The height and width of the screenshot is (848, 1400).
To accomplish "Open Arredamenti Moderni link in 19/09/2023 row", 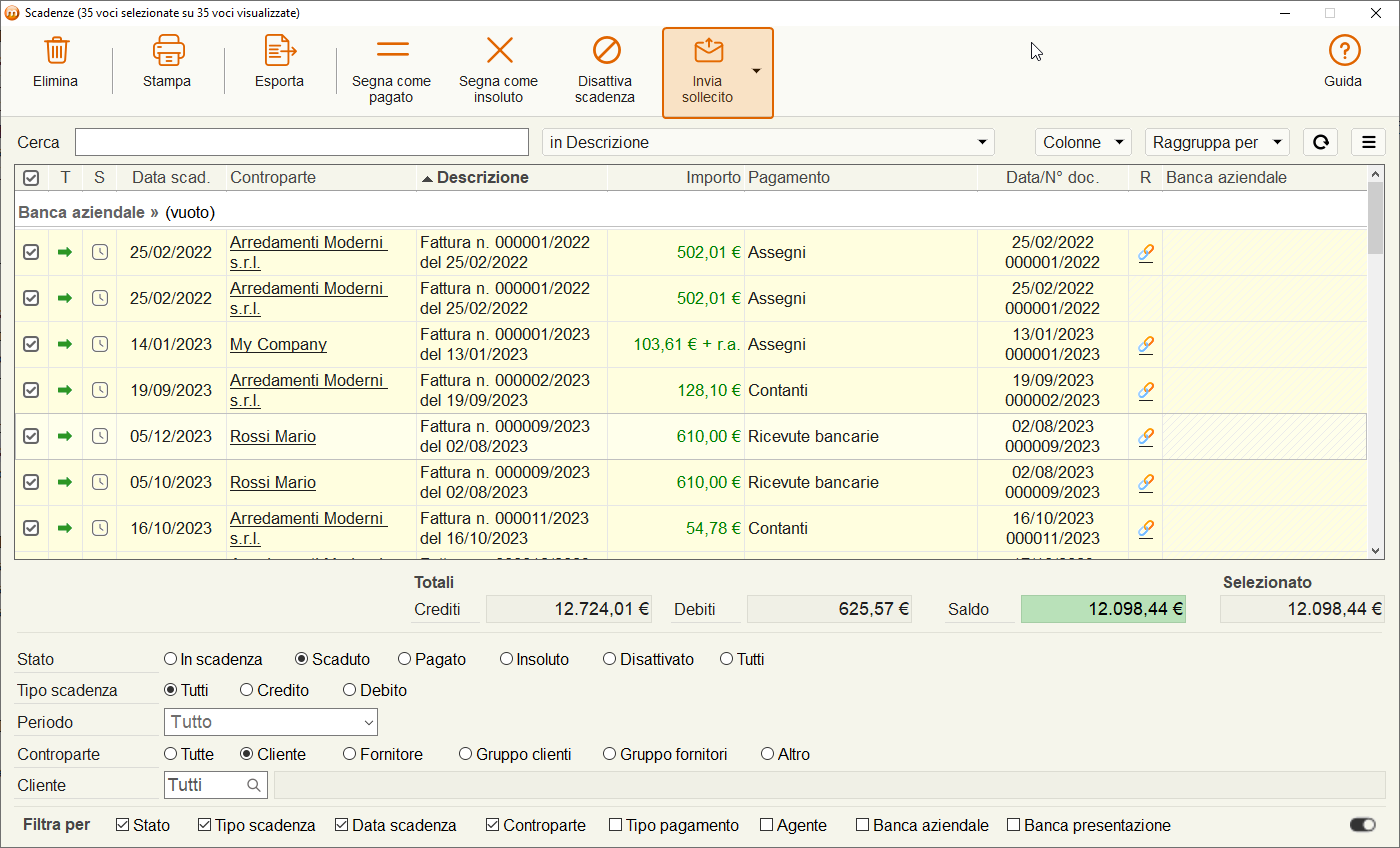I will pyautogui.click(x=309, y=390).
